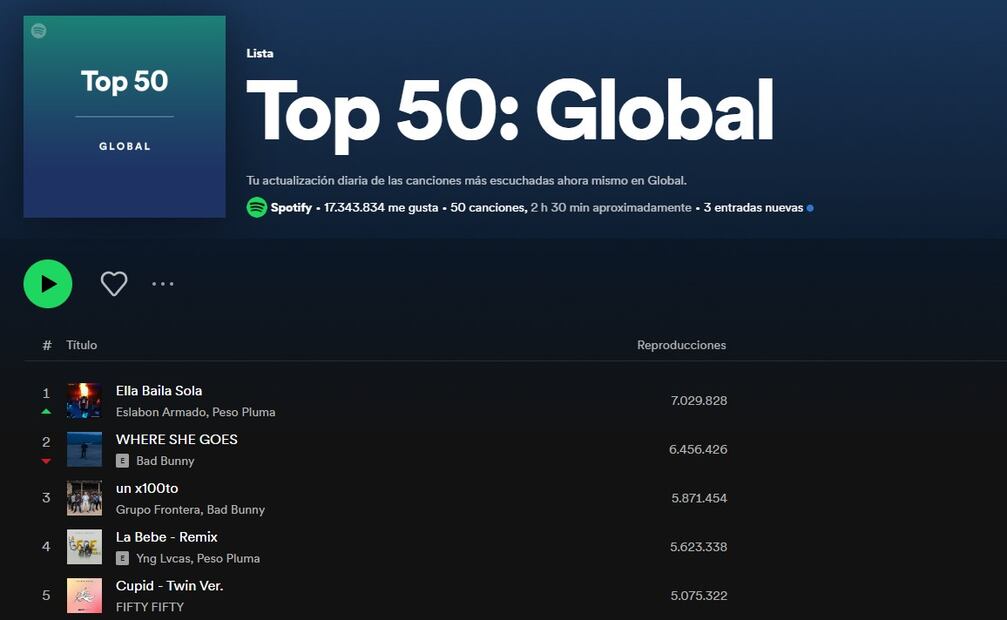Click the green new-entries dot indicator
Viewport: 1007px width, 620px height.
(810, 207)
